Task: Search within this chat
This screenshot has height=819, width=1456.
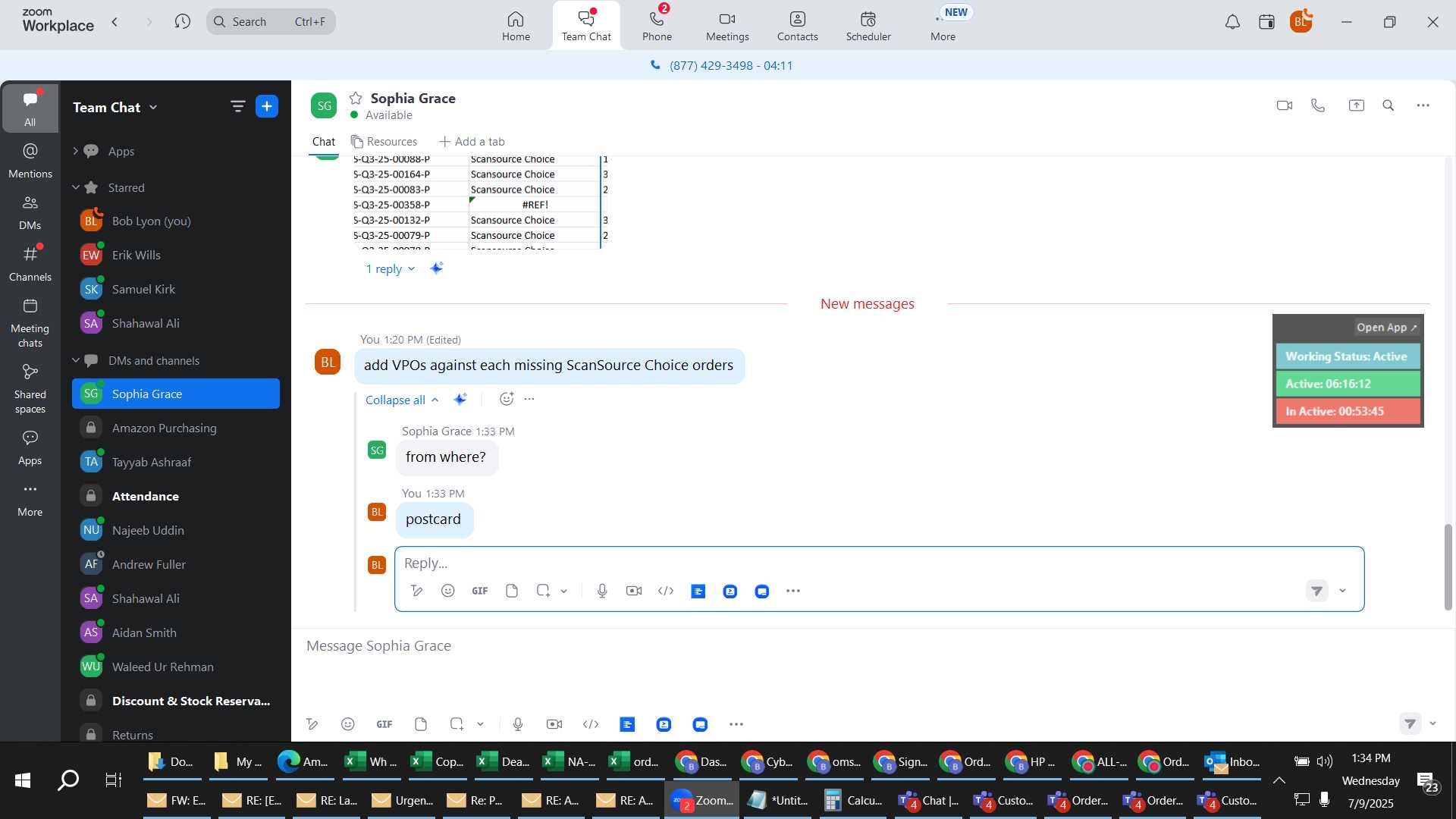Action: (x=1389, y=105)
